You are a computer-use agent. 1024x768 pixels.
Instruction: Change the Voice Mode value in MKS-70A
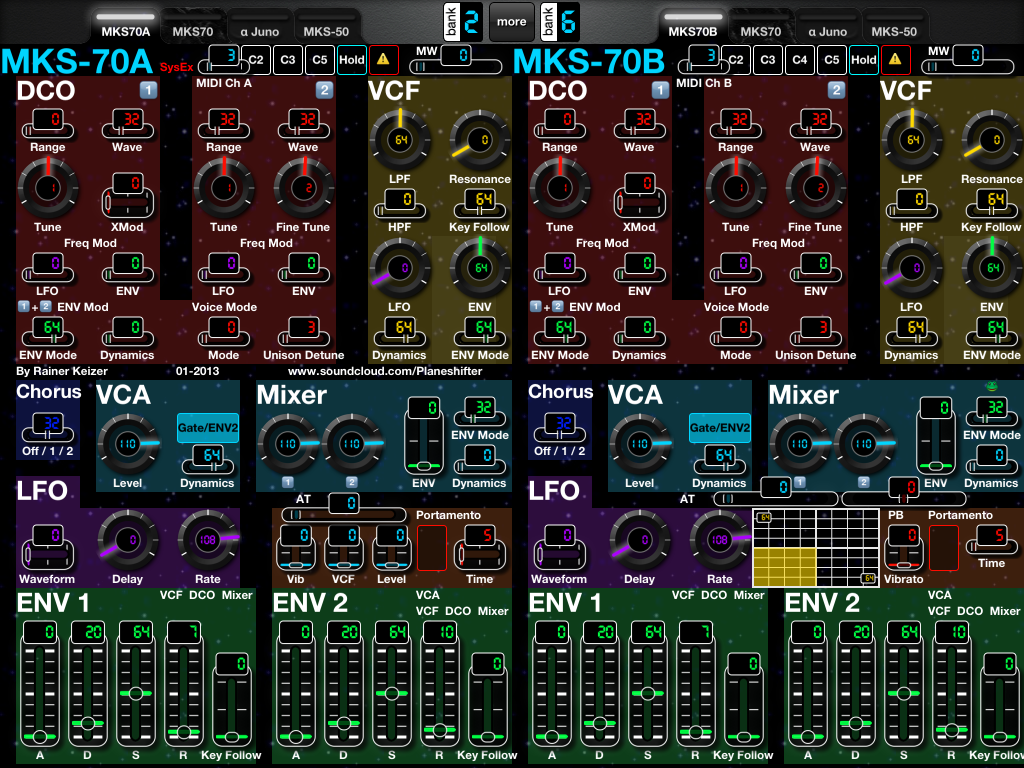tap(224, 332)
